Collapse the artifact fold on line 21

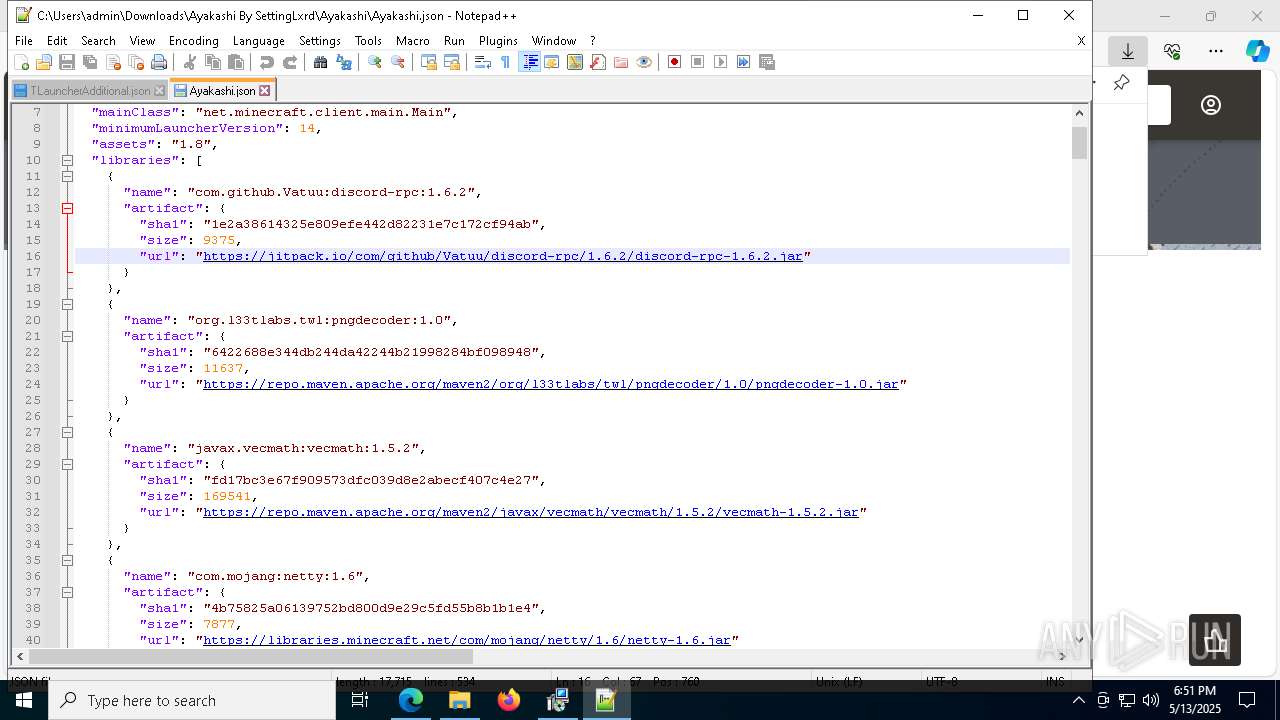[67, 336]
